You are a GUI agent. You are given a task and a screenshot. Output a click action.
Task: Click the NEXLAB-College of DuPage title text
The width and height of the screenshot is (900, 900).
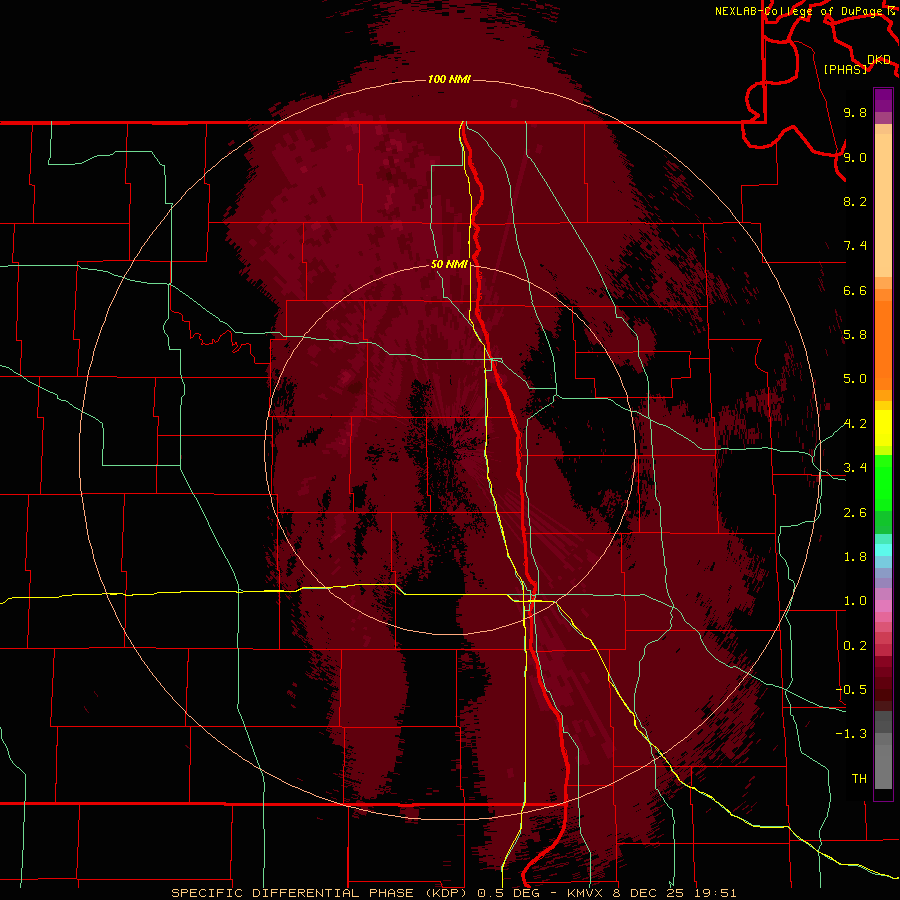801,11
